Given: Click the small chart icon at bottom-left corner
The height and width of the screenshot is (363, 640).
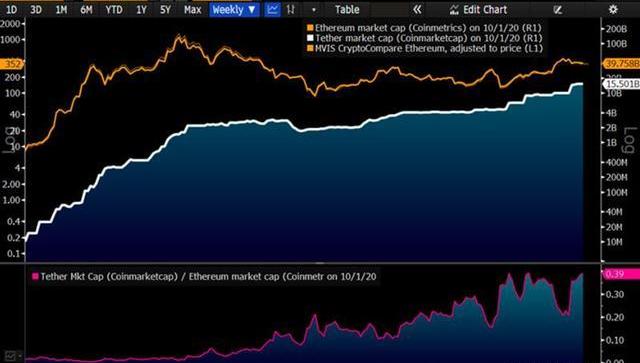Looking at the screenshot, I should click(10, 356).
